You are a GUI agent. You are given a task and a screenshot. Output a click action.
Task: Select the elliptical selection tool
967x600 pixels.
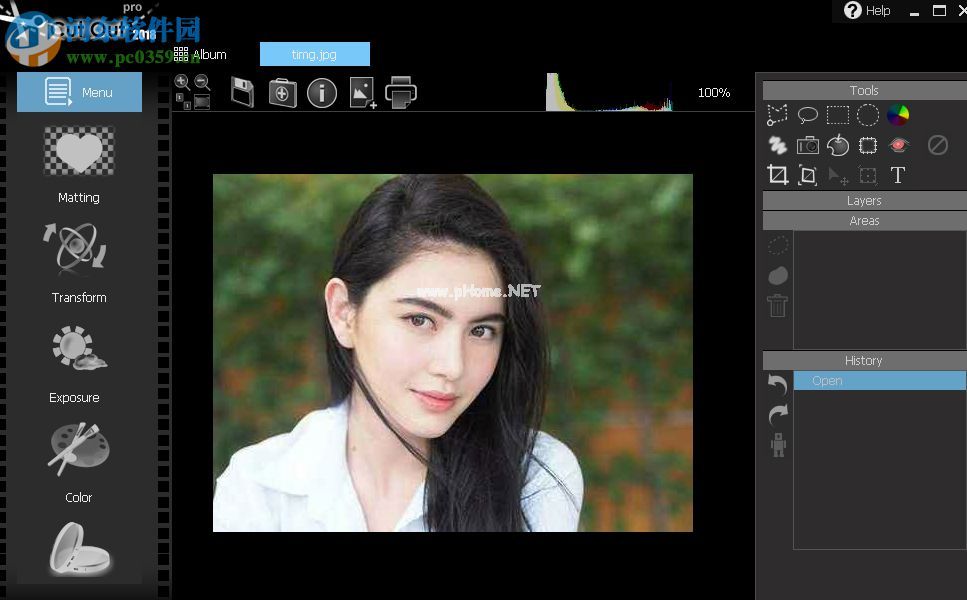(x=868, y=115)
